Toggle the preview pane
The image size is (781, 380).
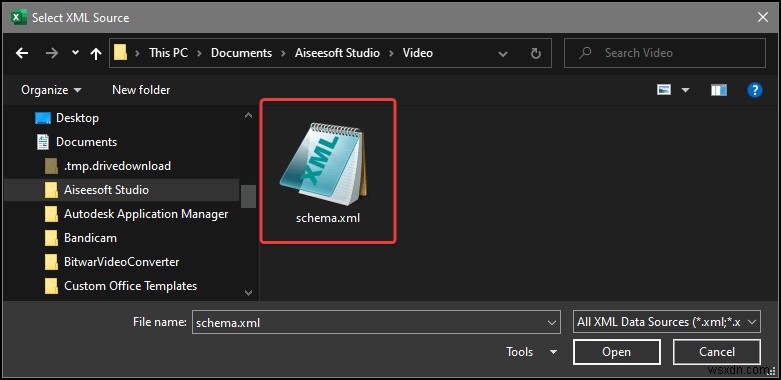coord(719,90)
